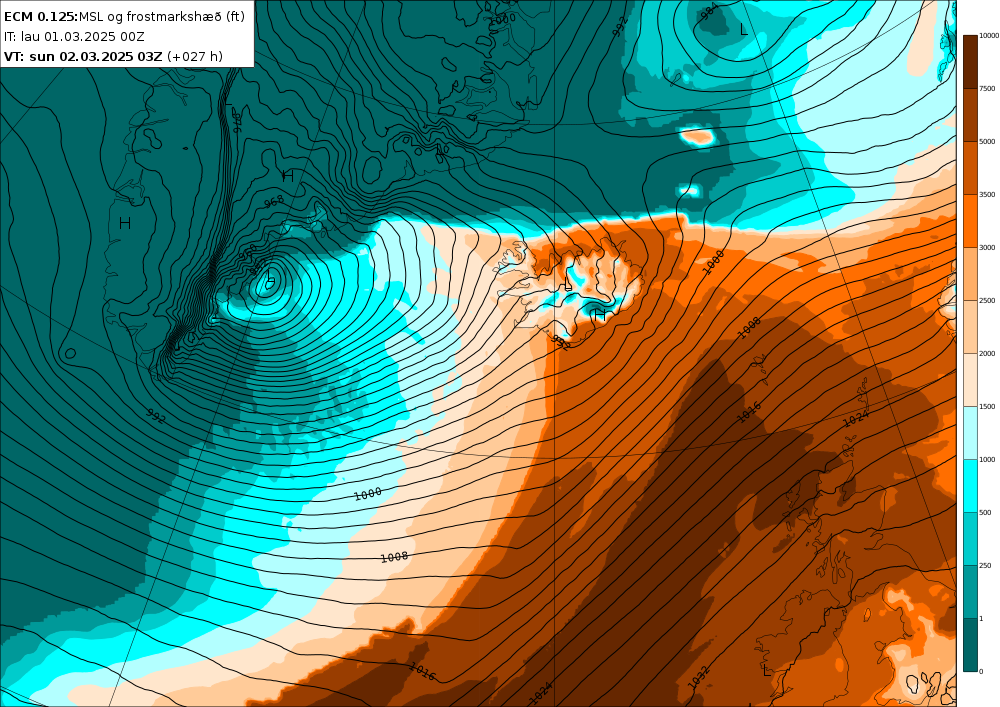Click the title text 'ECM 0.125:MSL og frostmarkshæð (ft)'

(x=124, y=17)
